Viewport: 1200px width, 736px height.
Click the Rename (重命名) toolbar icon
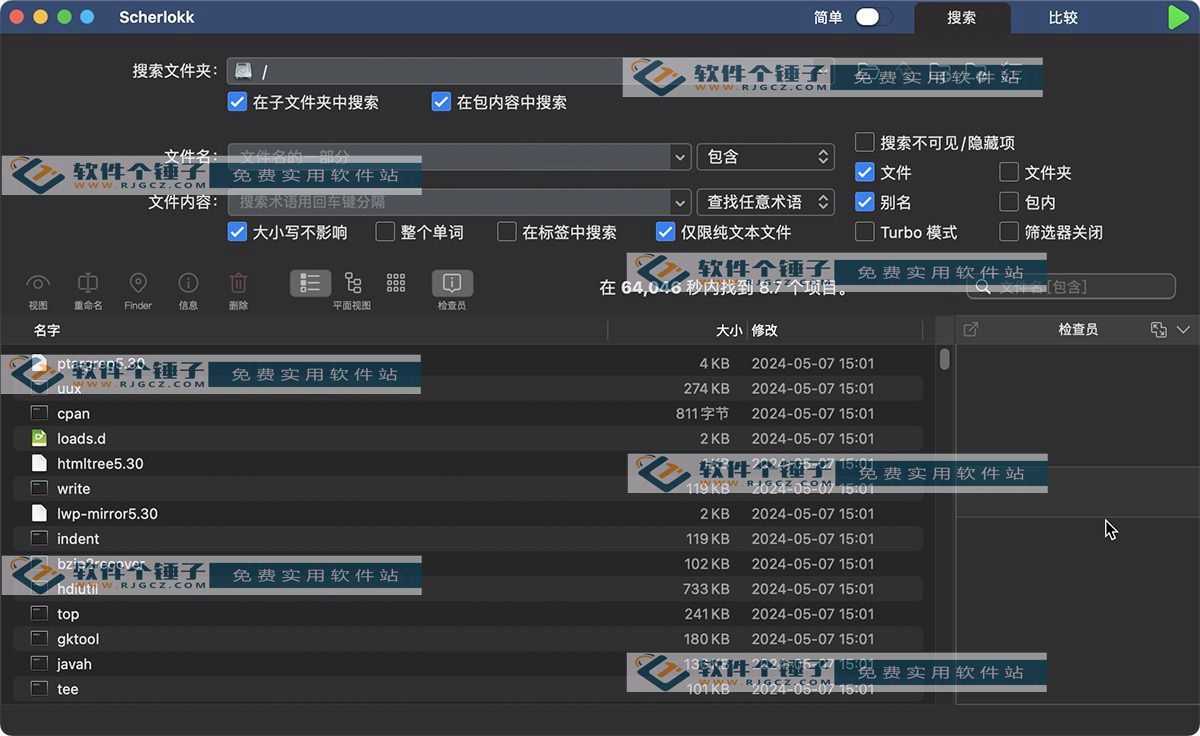point(88,283)
